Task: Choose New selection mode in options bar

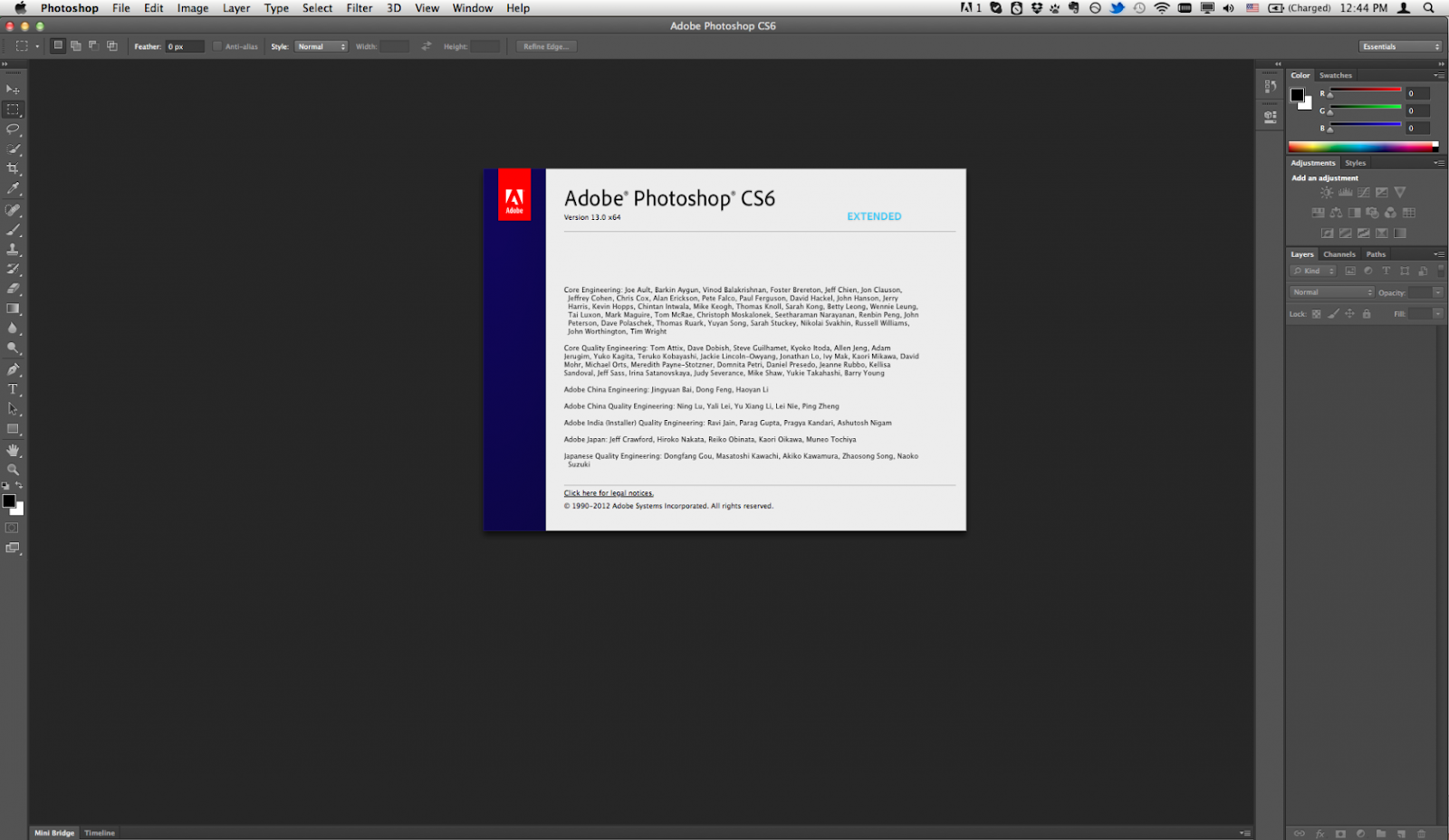Action: click(58, 45)
